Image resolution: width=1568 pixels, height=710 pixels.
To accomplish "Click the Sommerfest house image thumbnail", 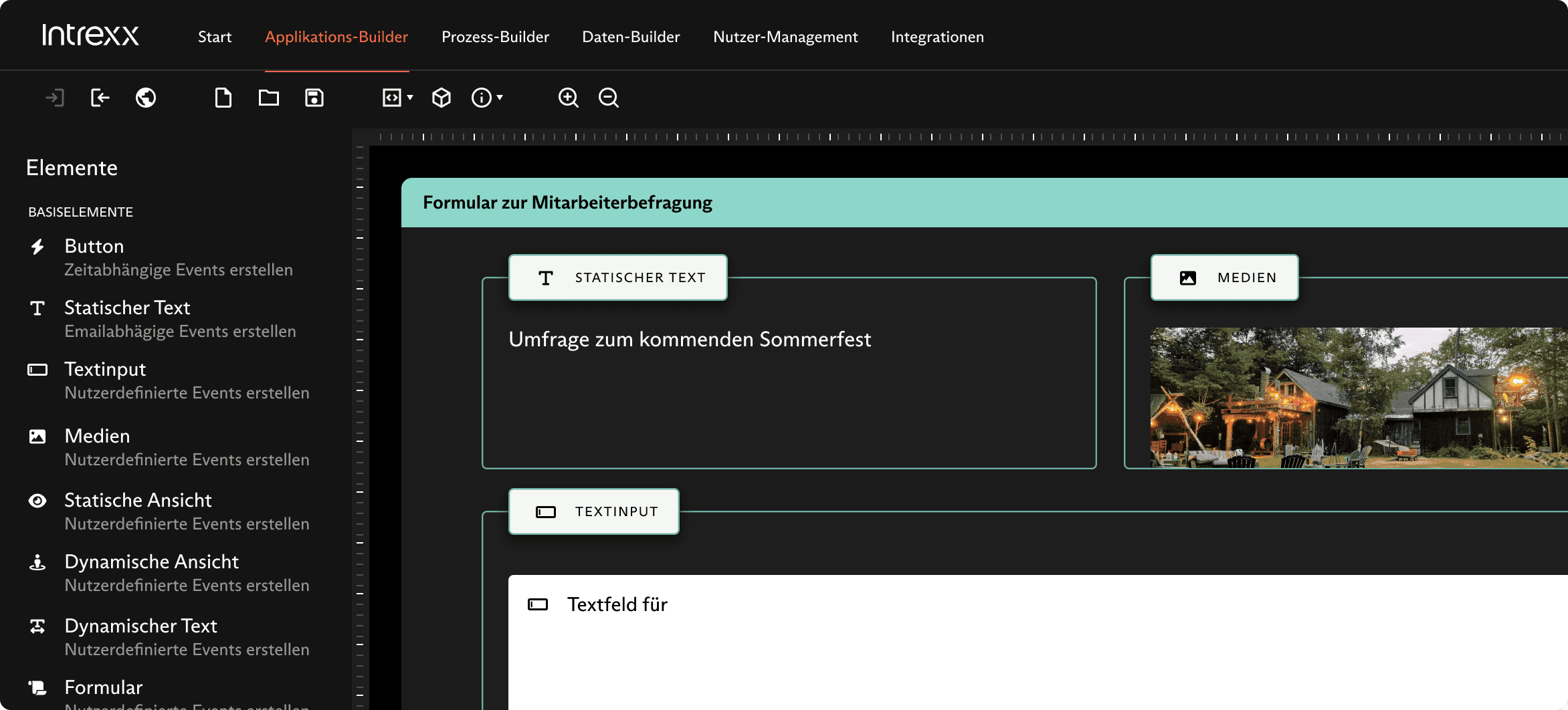I will 1358,397.
